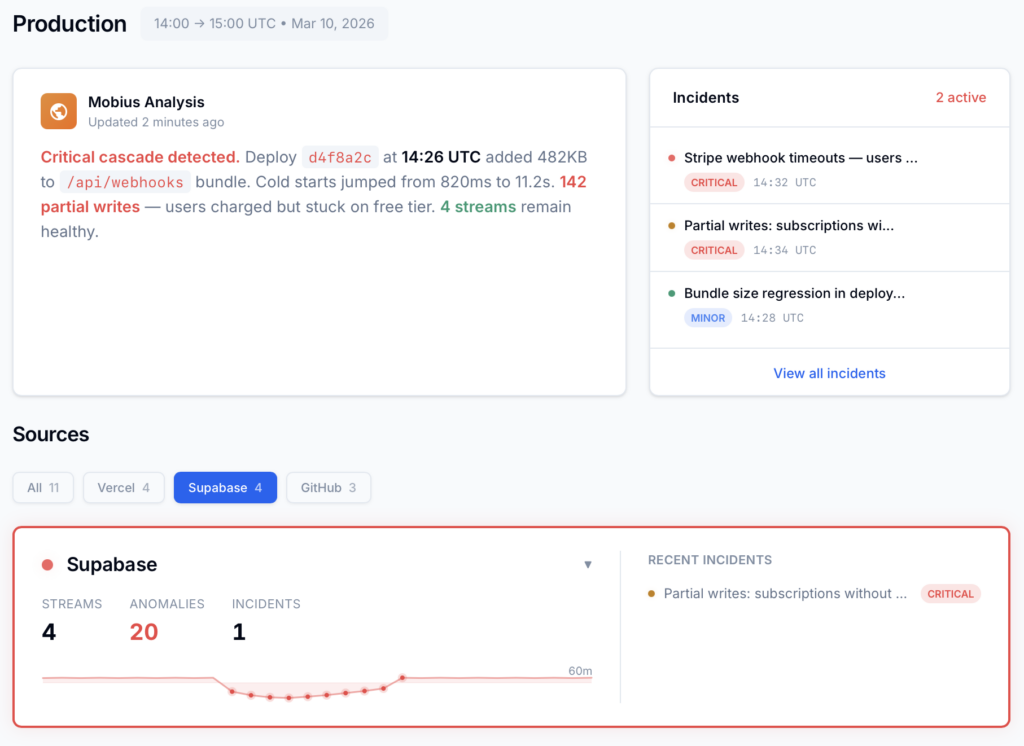Open the Stripe webhook timeouts incident
This screenshot has height=746, width=1024.
coord(800,158)
